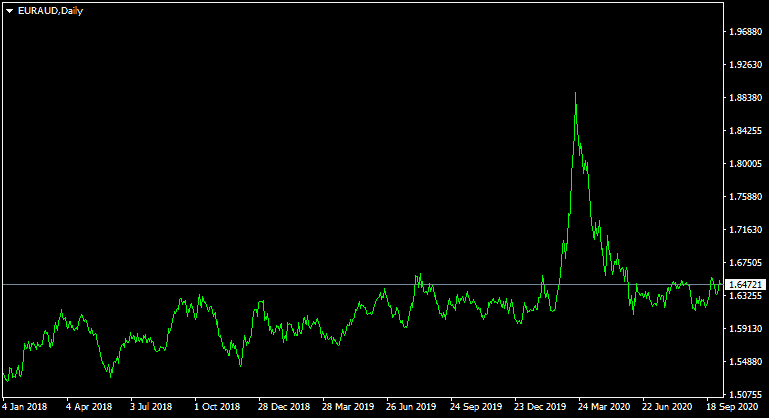Click the 1.59130 price scale value
This screenshot has width=769, height=418.
coord(745,329)
